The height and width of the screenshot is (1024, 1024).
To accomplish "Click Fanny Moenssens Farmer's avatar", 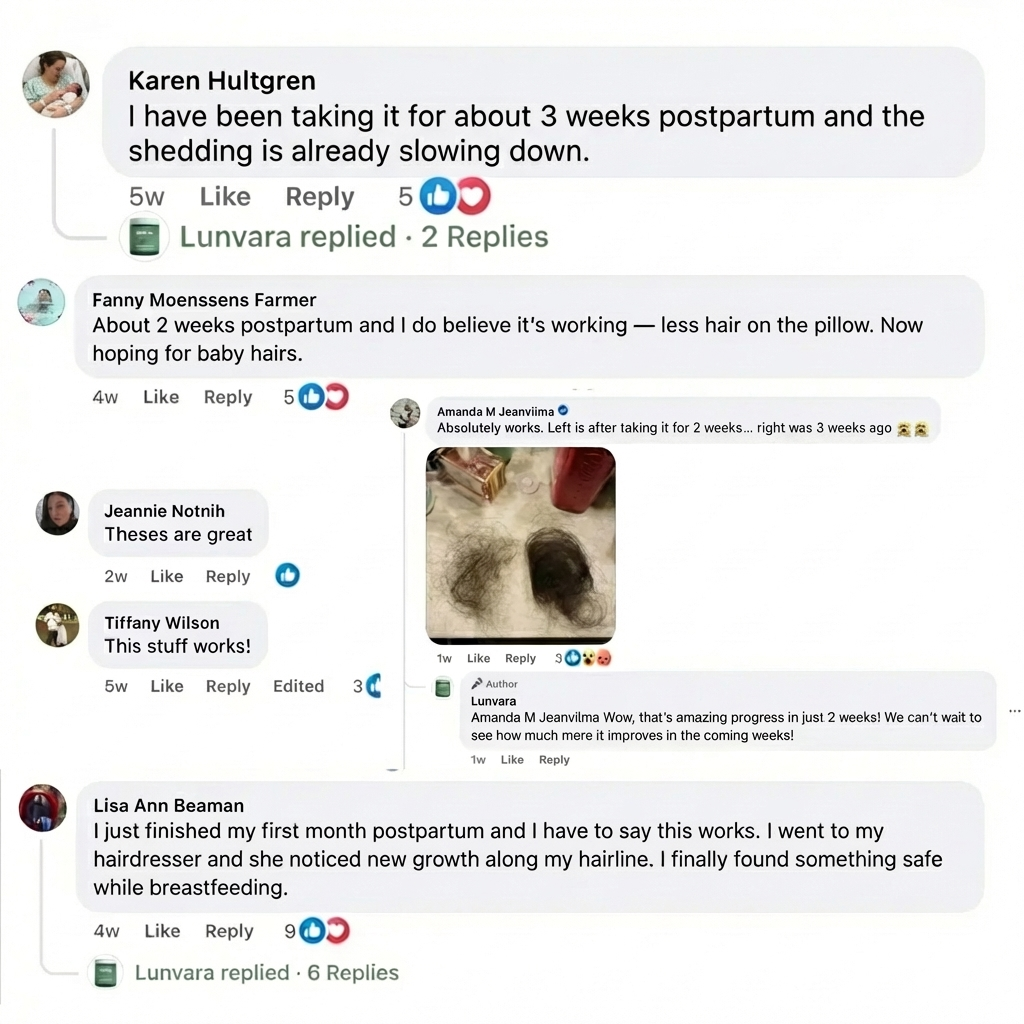I will tap(41, 302).
